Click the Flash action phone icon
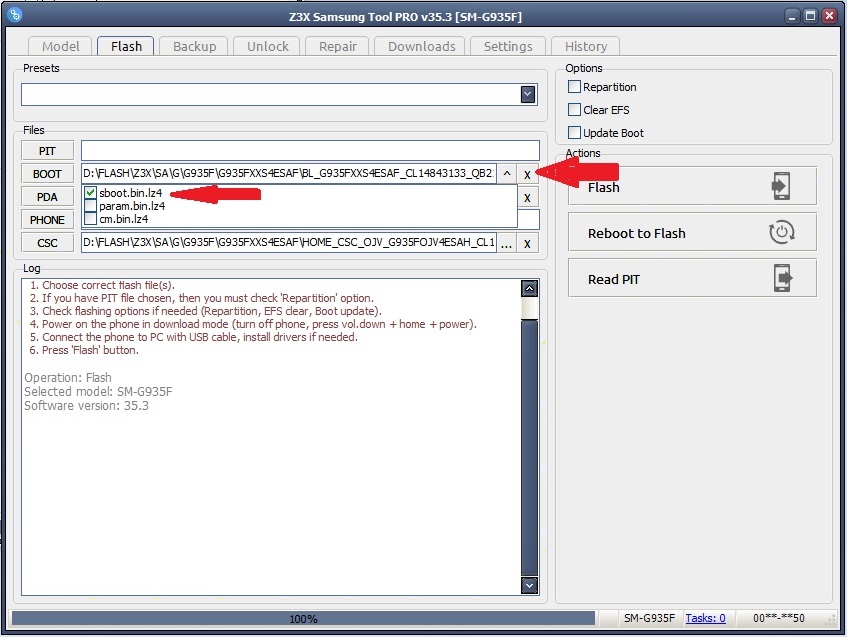Screen dimensions: 847x637 [781, 186]
